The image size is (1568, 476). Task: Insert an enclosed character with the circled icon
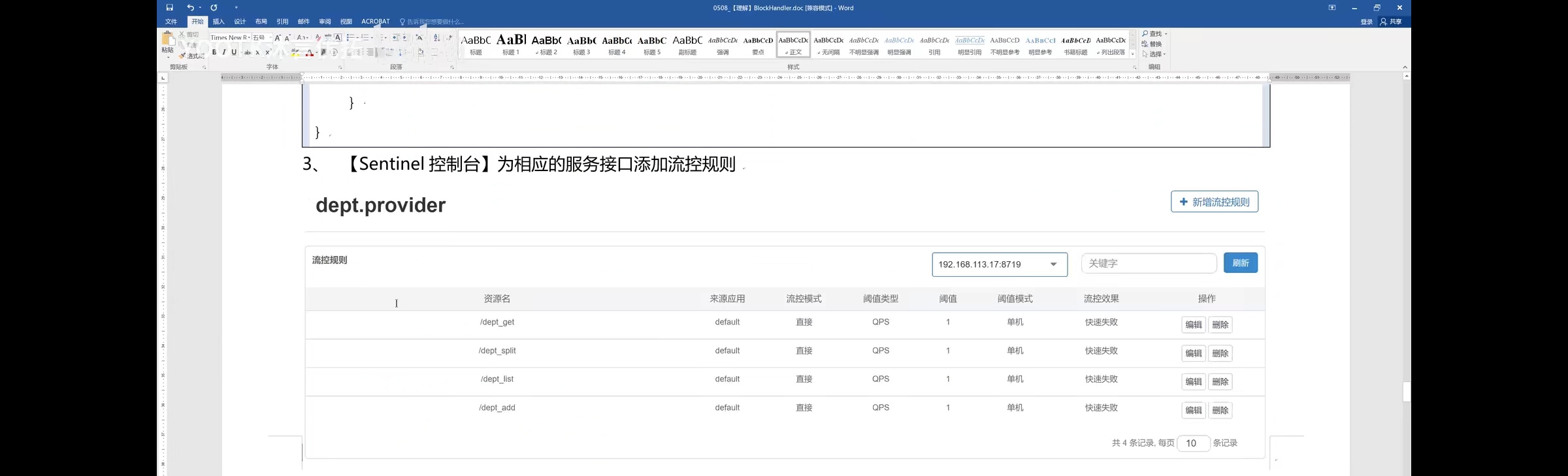334,52
